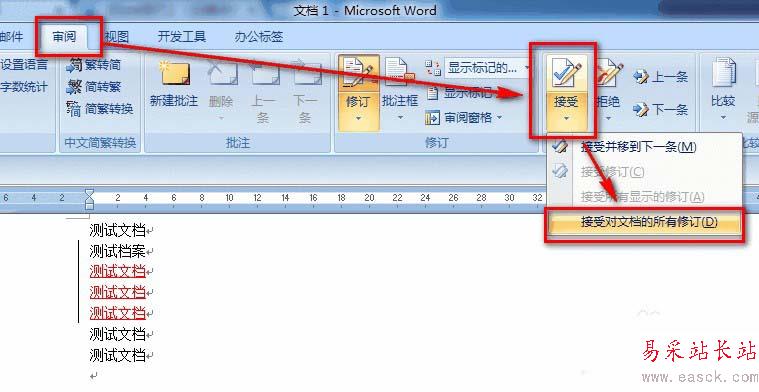Click the 比较 compare documents icon

coord(723,73)
